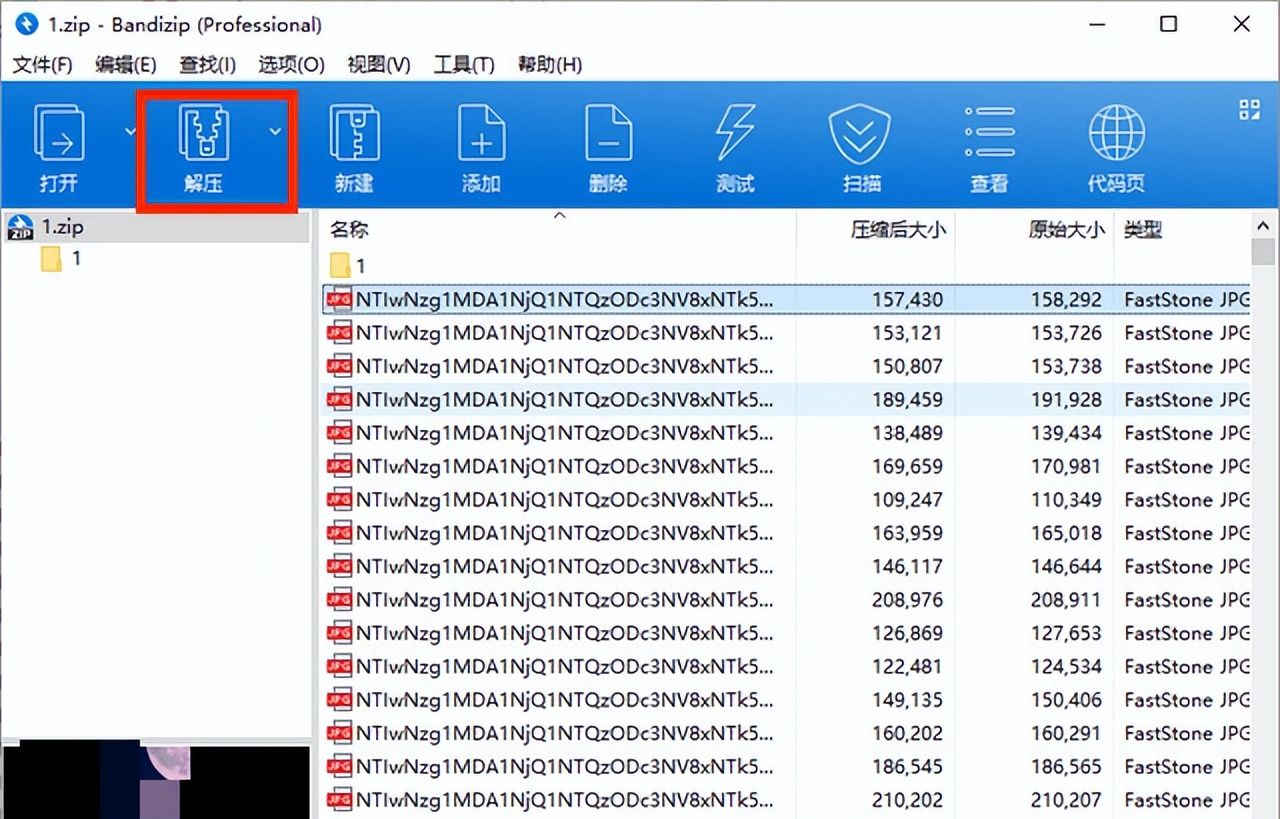
Task: Select the folder row named 1 in list
Action: click(786, 266)
